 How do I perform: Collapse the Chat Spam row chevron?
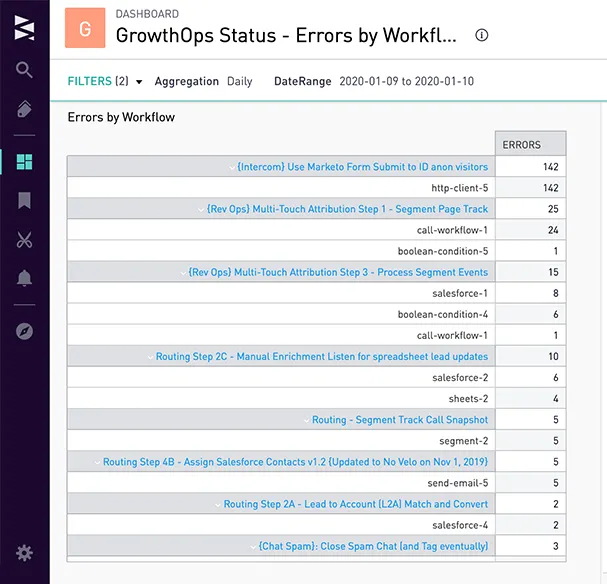(253, 547)
